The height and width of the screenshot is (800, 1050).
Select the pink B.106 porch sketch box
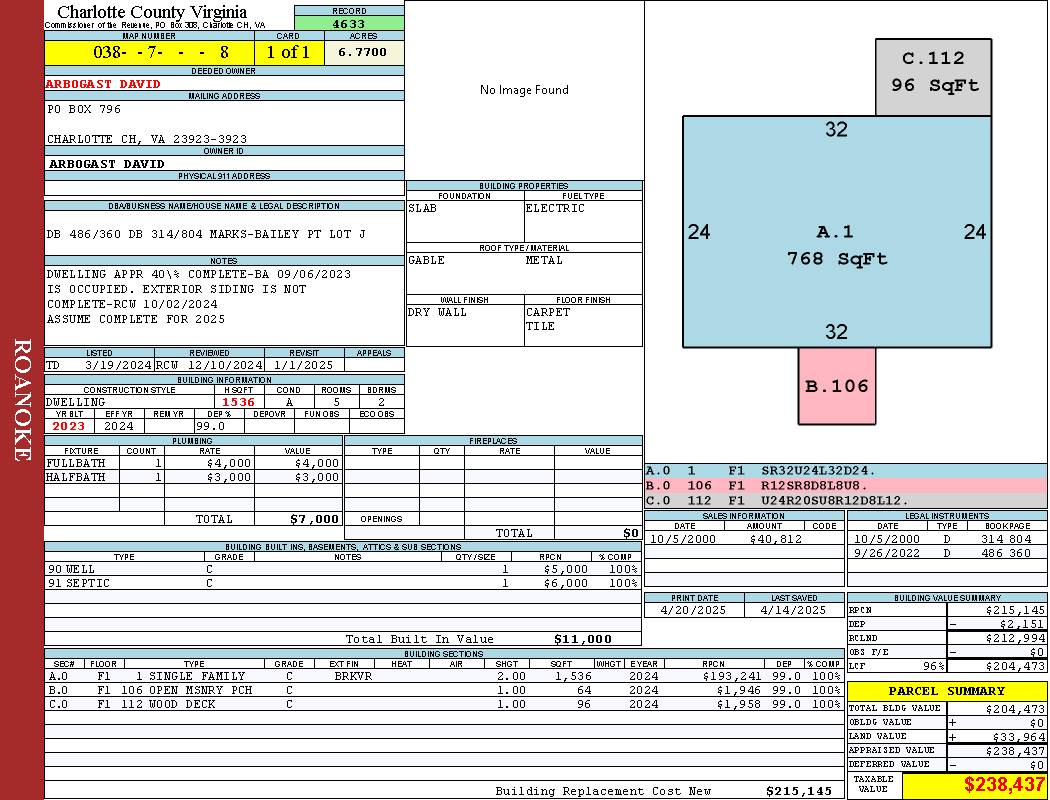(837, 386)
